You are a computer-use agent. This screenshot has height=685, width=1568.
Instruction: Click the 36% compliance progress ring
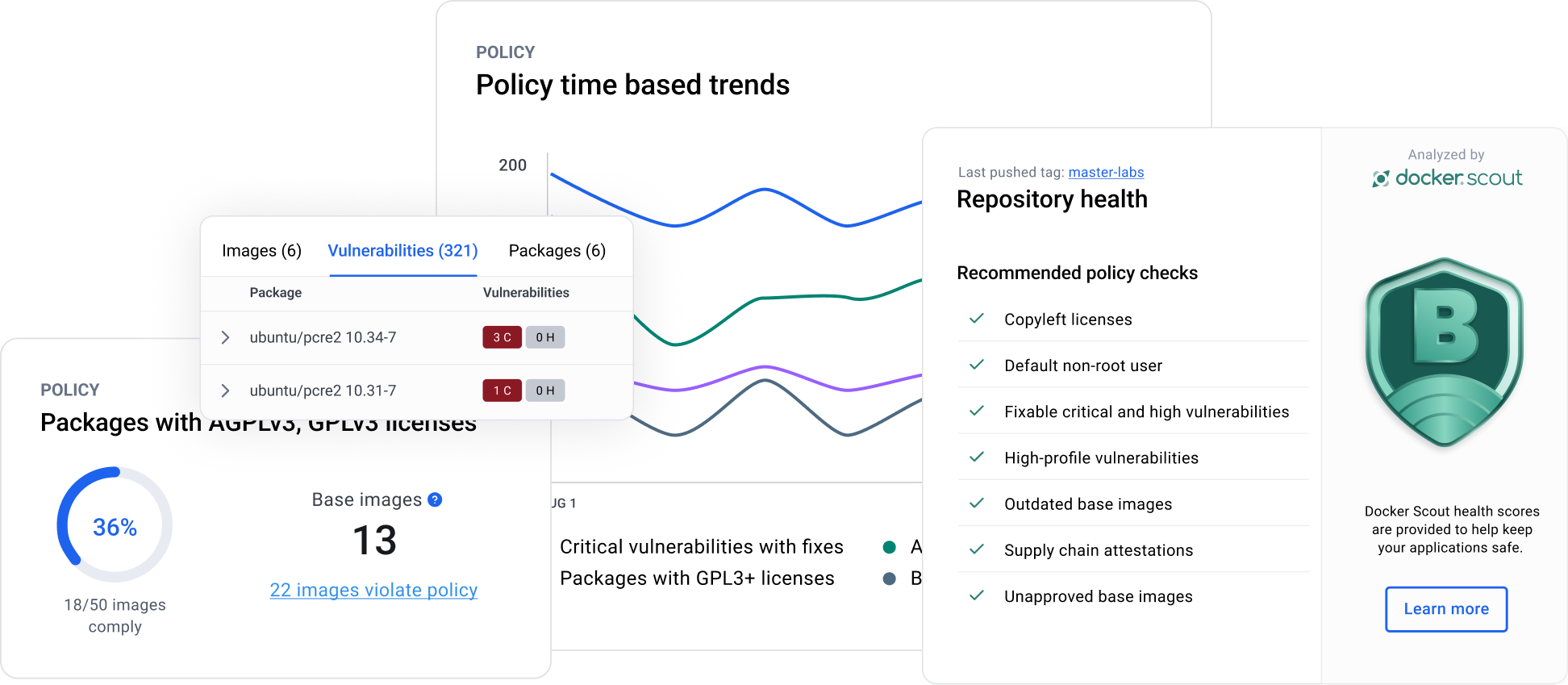point(115,525)
